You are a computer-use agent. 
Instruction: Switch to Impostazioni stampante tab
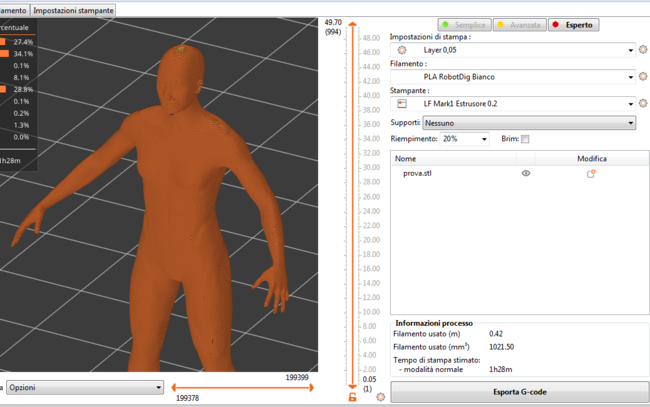coord(73,9)
